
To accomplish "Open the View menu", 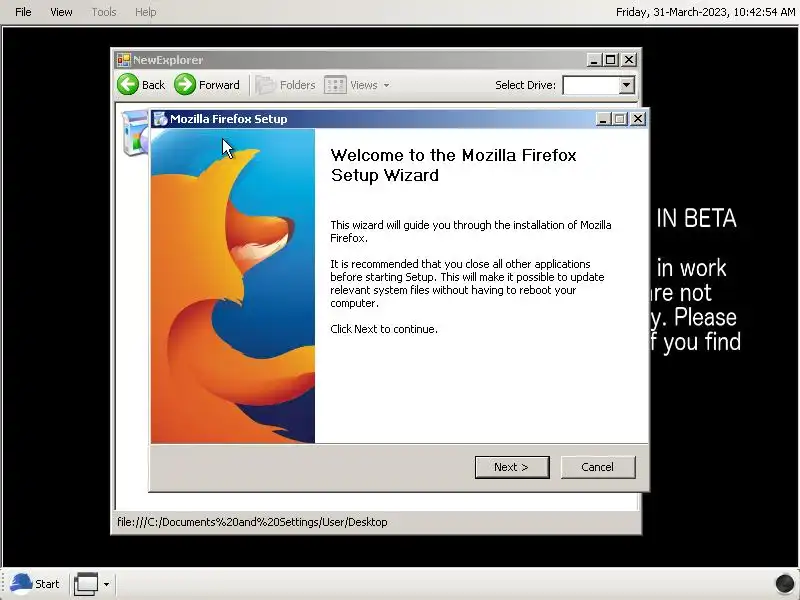I will [61, 12].
